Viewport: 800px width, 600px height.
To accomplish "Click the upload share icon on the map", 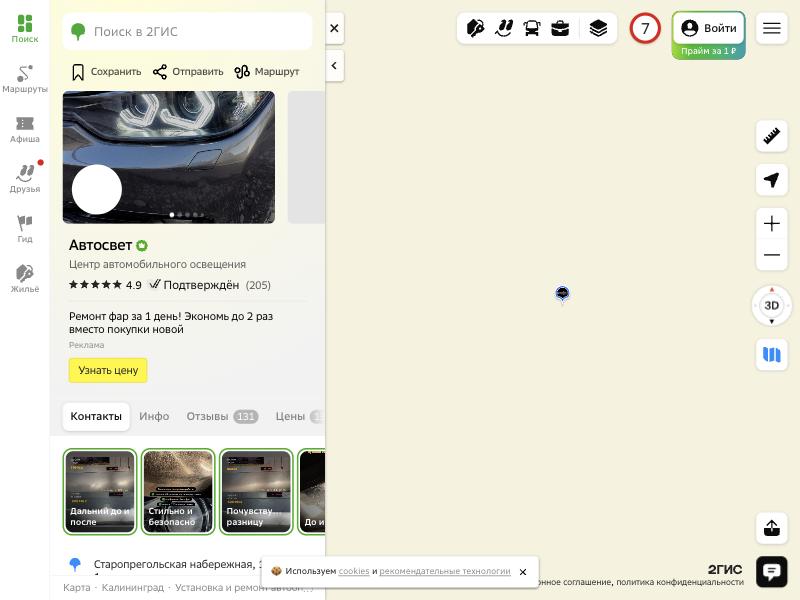I will (771, 528).
